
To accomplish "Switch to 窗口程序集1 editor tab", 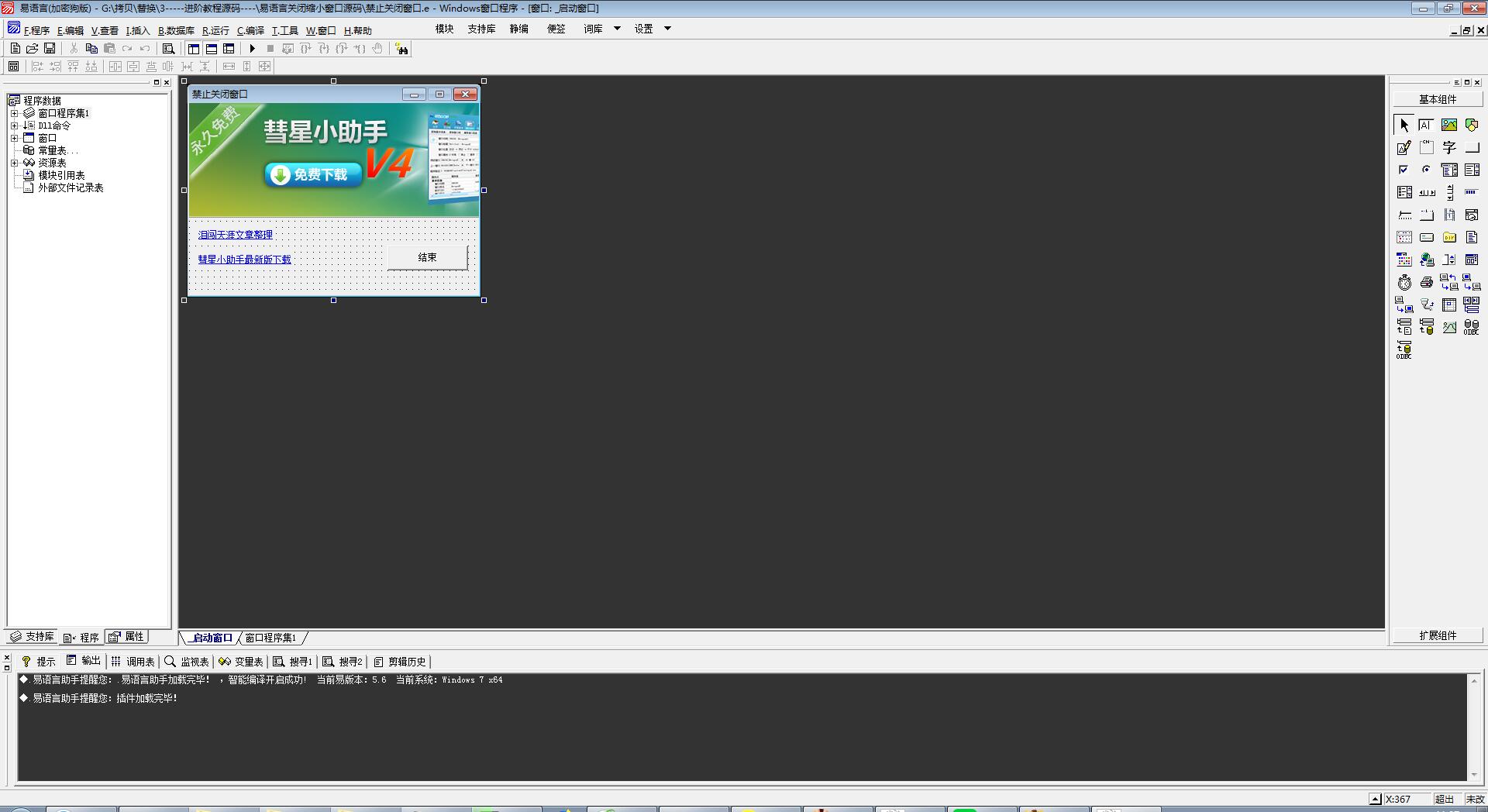I will 270,638.
